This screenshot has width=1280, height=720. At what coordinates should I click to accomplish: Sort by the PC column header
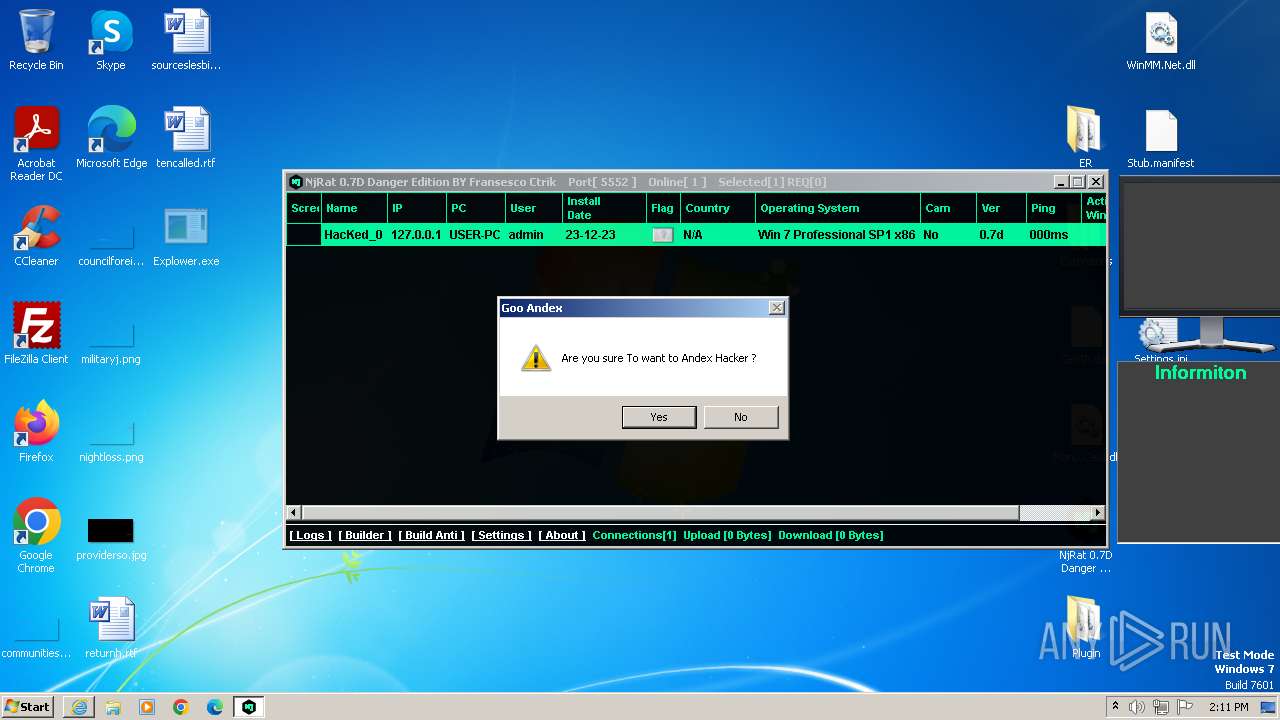click(x=475, y=208)
